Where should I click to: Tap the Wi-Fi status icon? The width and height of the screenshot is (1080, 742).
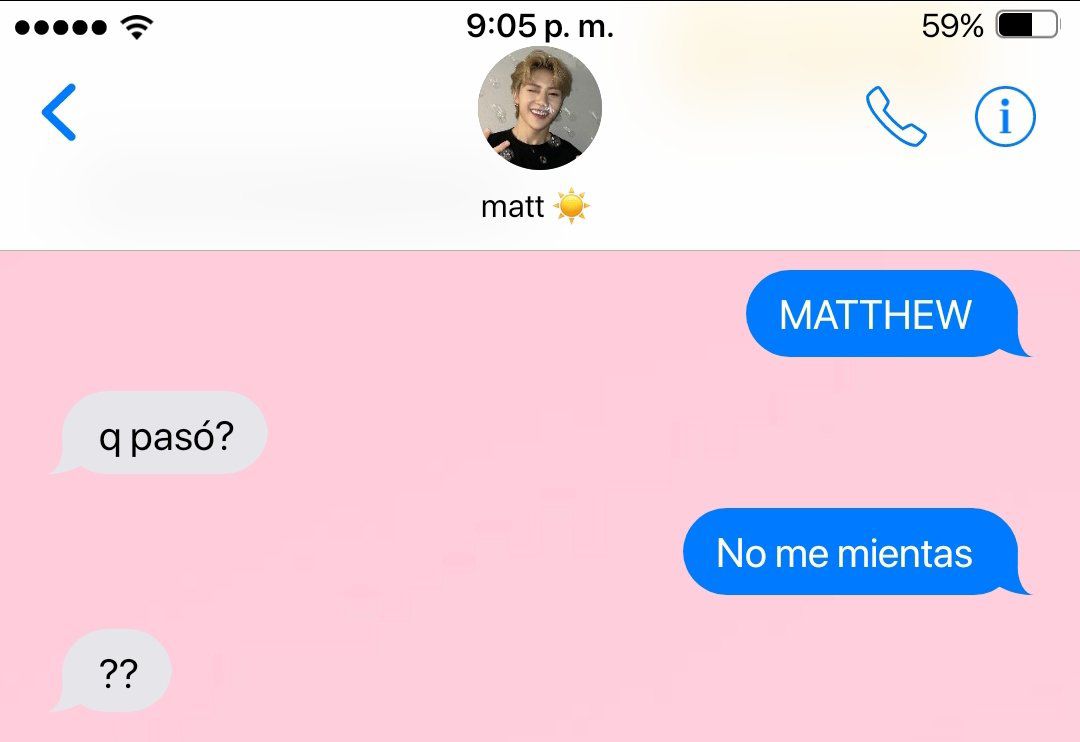pos(136,27)
